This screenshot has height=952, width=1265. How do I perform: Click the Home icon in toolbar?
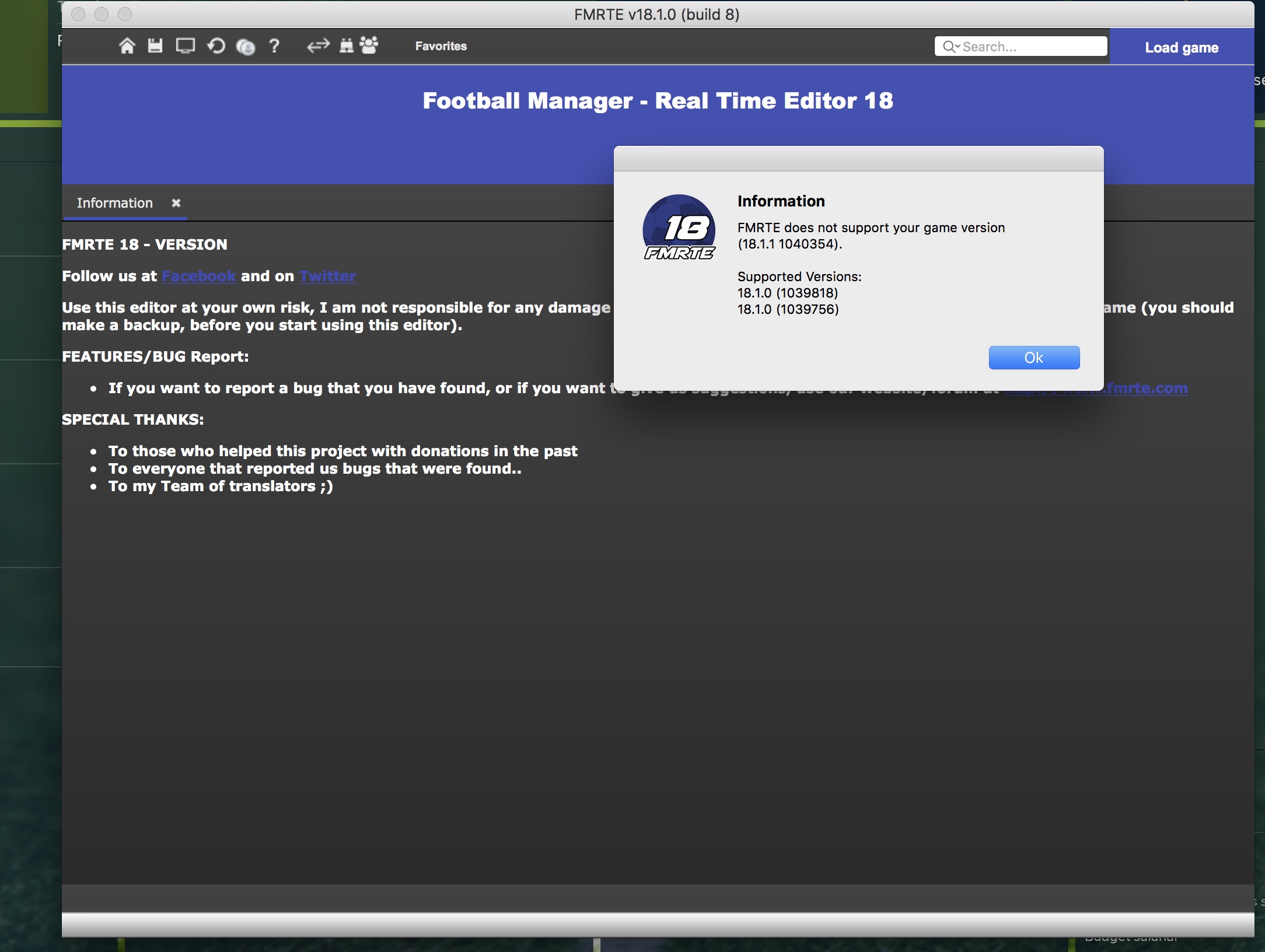127,46
